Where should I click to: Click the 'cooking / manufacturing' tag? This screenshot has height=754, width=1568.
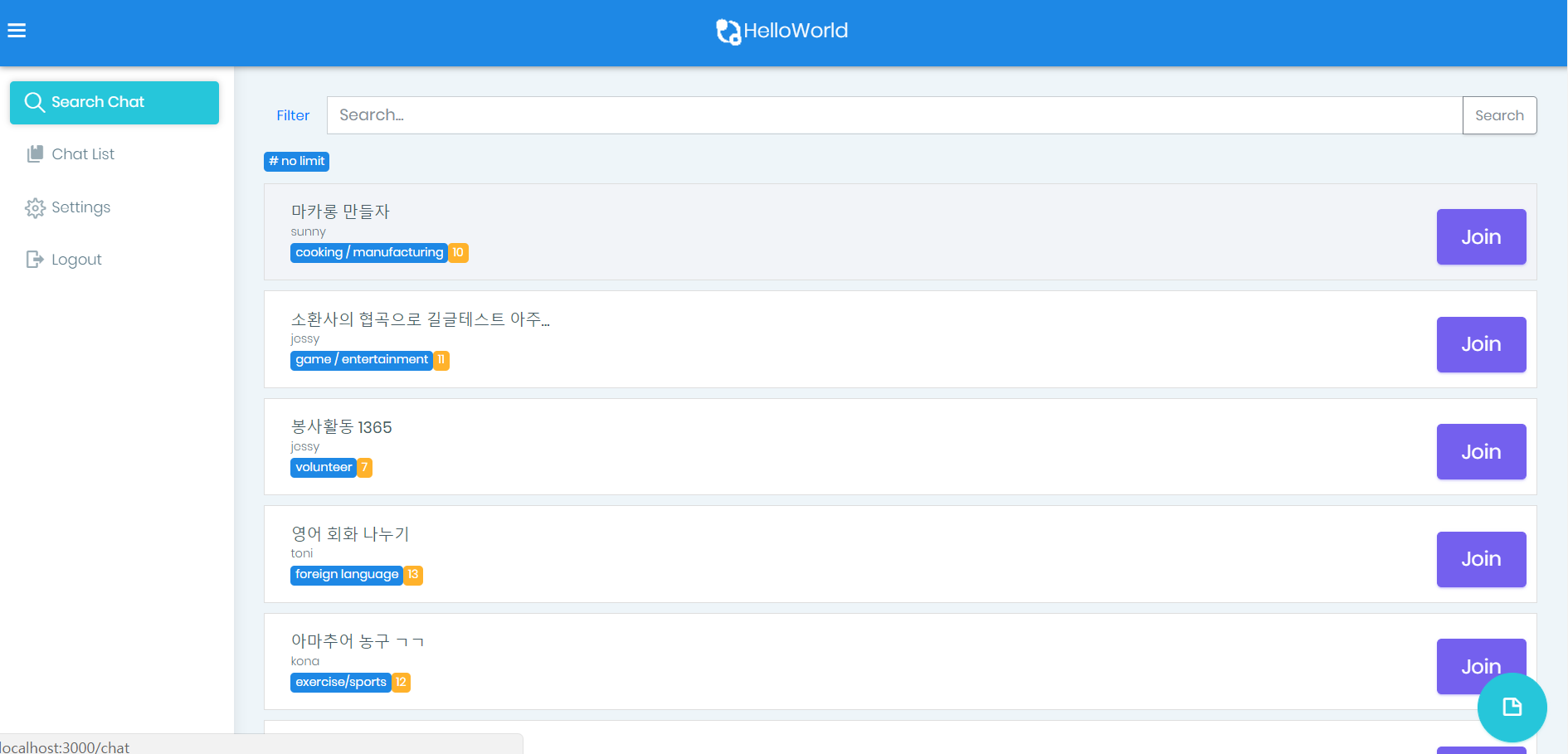click(x=369, y=252)
